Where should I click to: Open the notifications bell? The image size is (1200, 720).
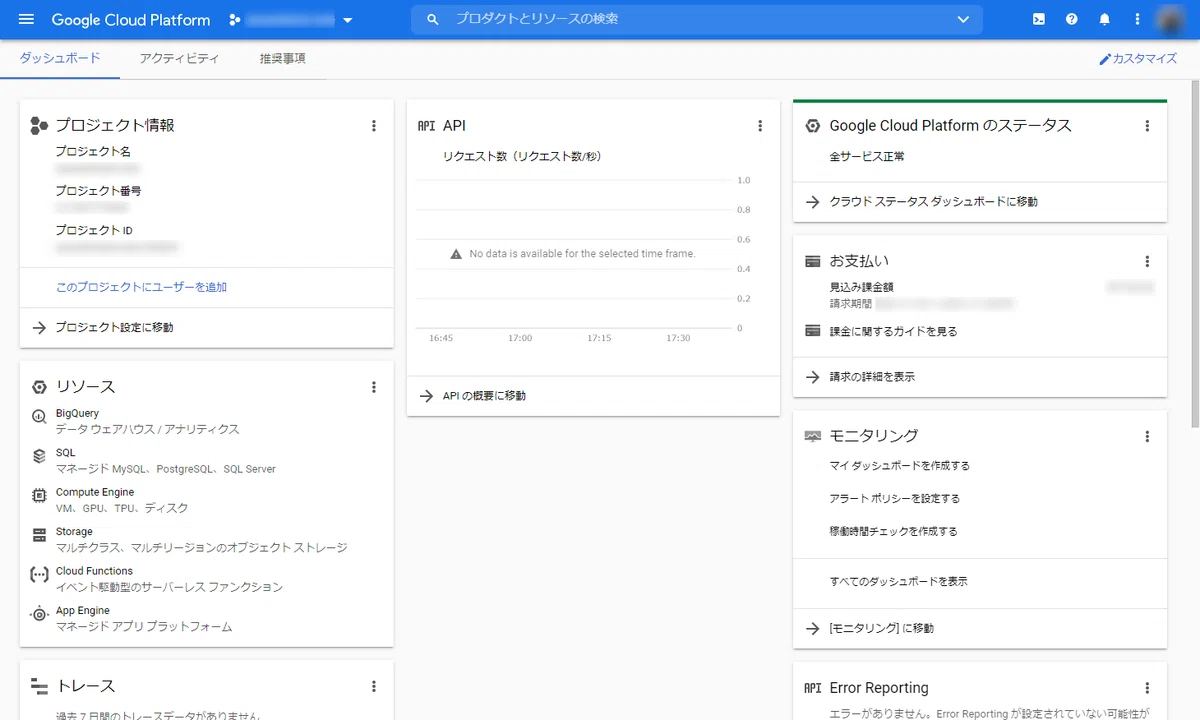[1105, 19]
